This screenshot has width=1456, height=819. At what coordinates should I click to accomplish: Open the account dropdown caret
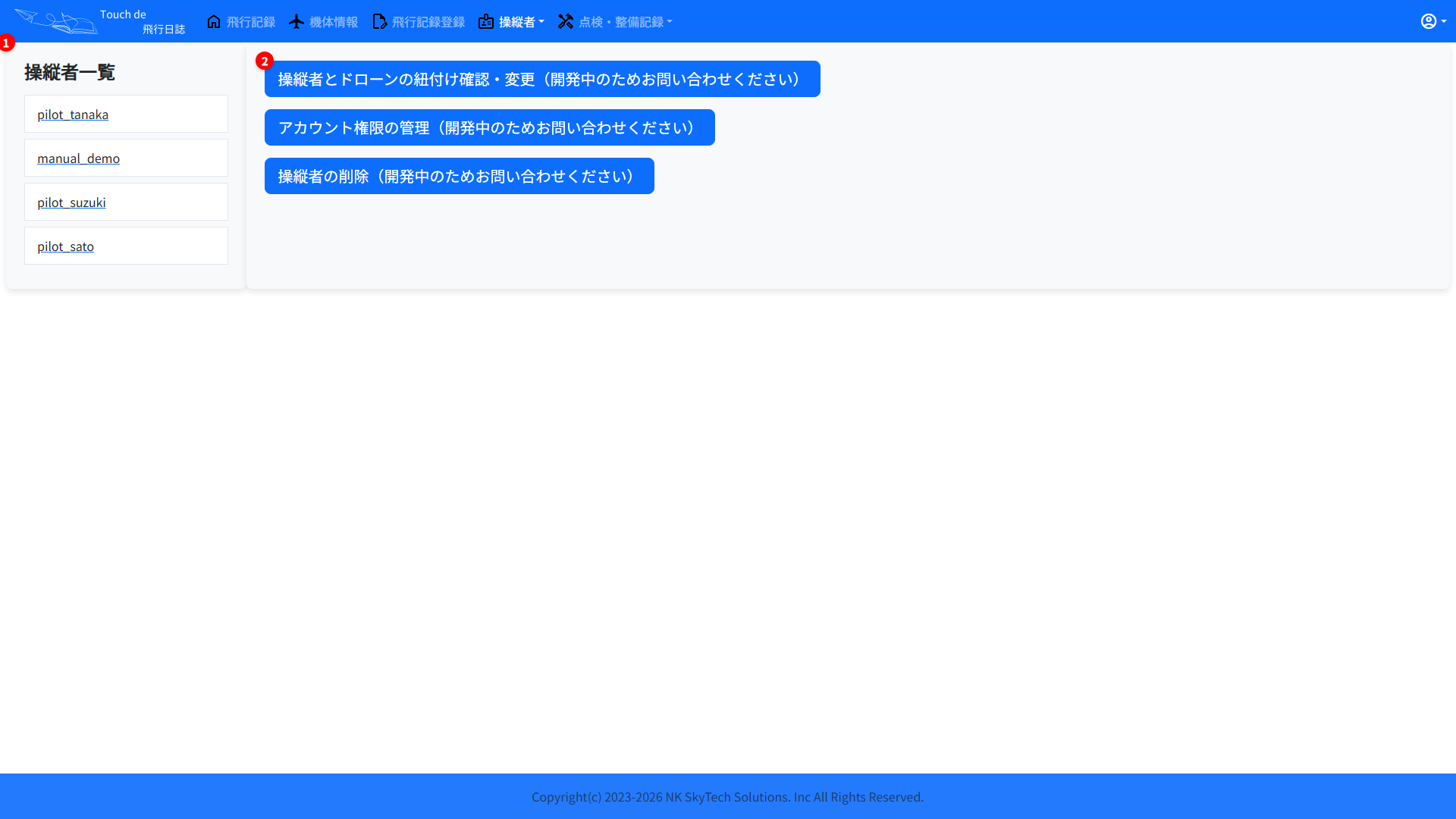pyautogui.click(x=1444, y=21)
